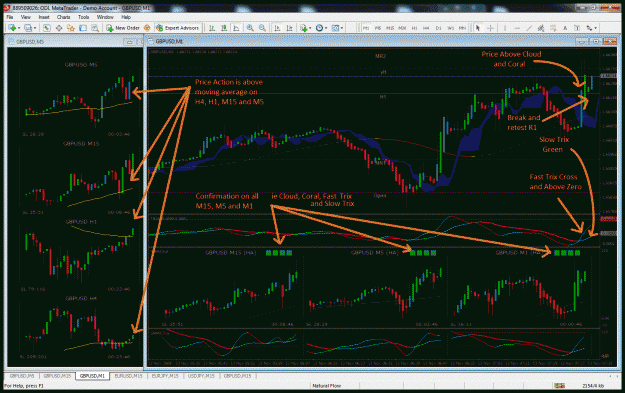Click the New Order button
Image resolution: width=625 pixels, height=393 pixels.
point(122,28)
